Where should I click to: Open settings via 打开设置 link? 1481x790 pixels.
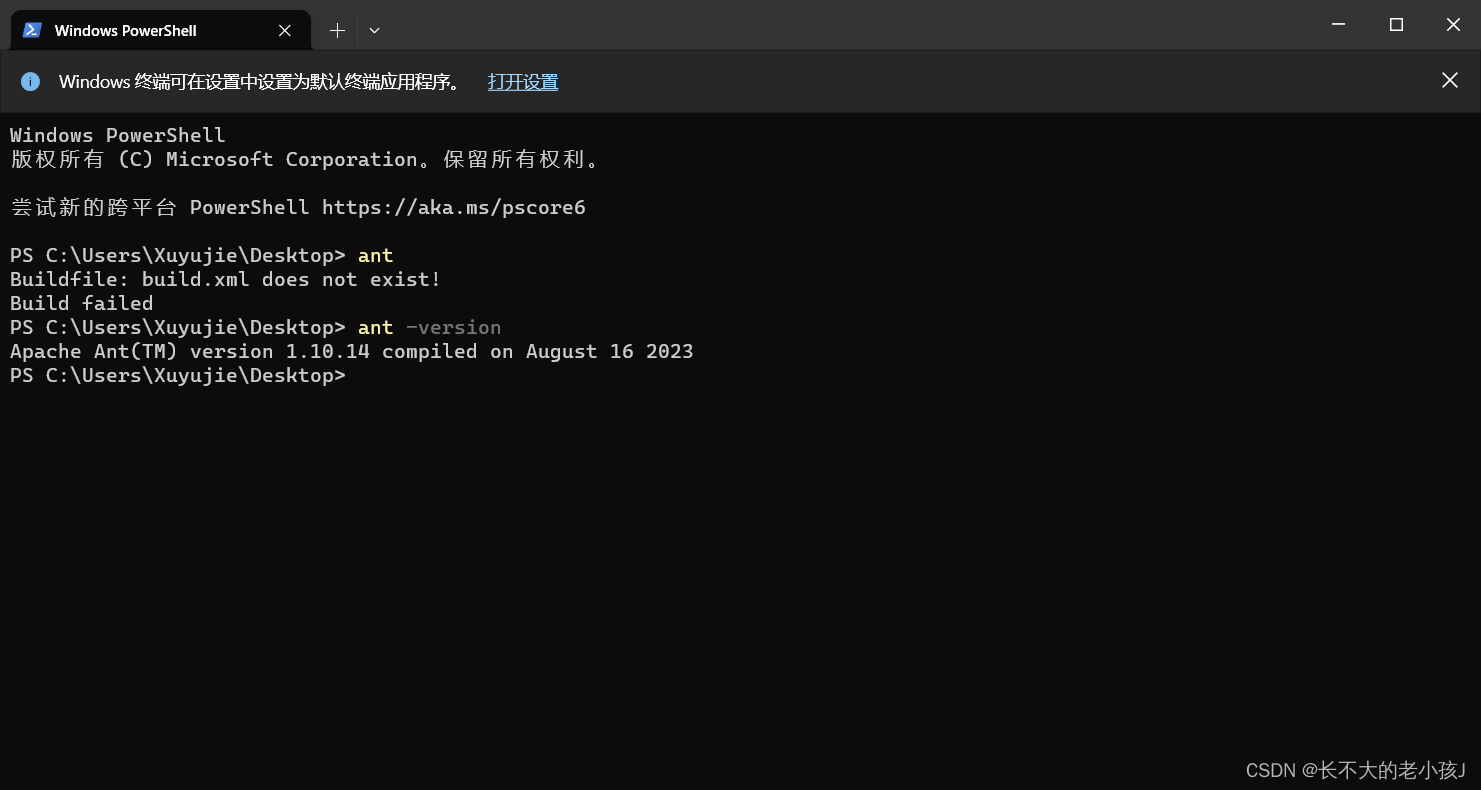(523, 82)
